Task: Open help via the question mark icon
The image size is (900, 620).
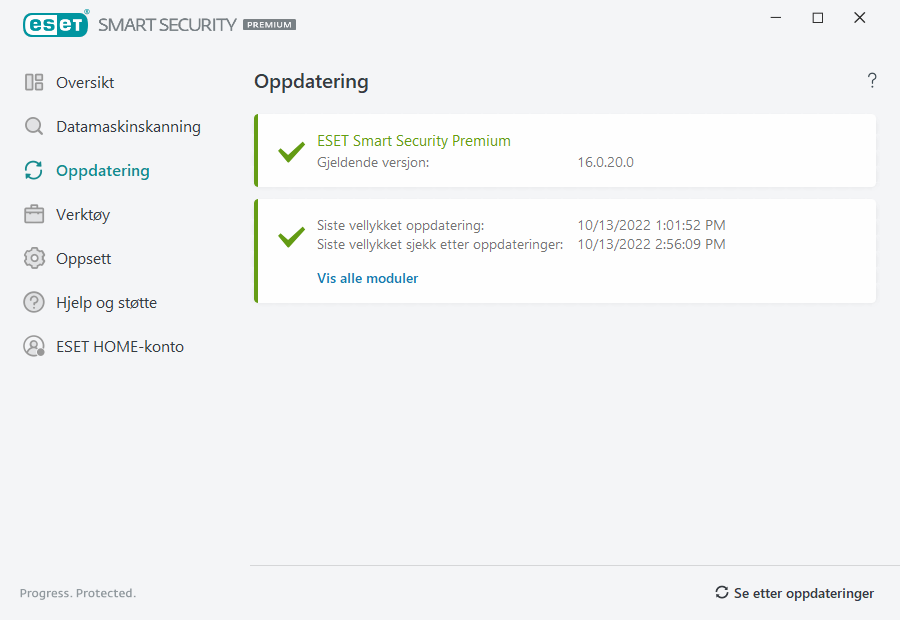Action: pyautogui.click(x=872, y=81)
